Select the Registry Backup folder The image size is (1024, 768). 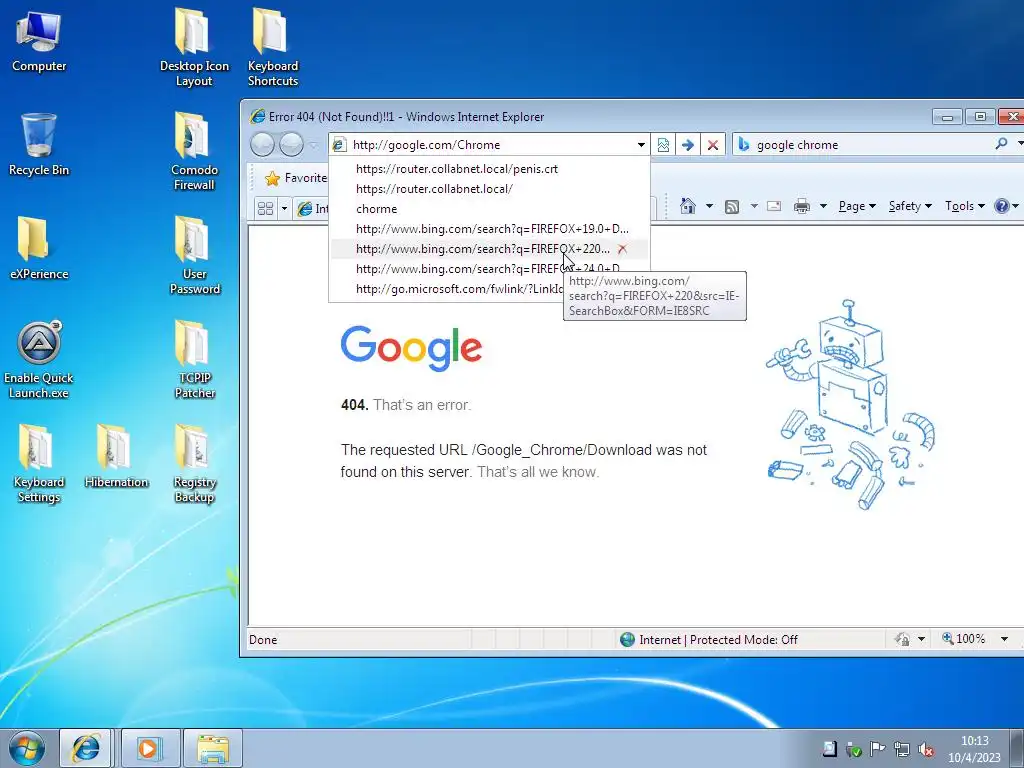194,464
